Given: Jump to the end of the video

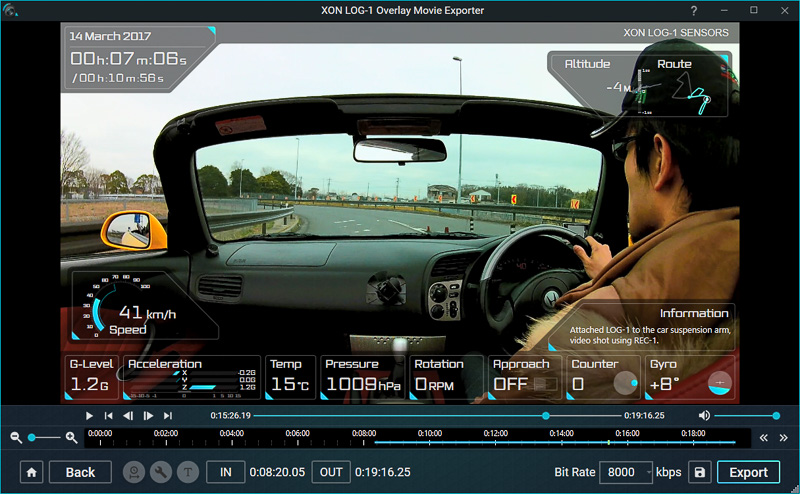Looking at the screenshot, I should tap(168, 416).
